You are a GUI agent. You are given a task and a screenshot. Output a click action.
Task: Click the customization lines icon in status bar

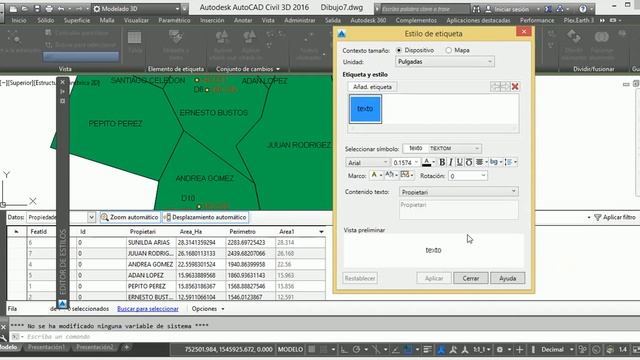(427, 349)
